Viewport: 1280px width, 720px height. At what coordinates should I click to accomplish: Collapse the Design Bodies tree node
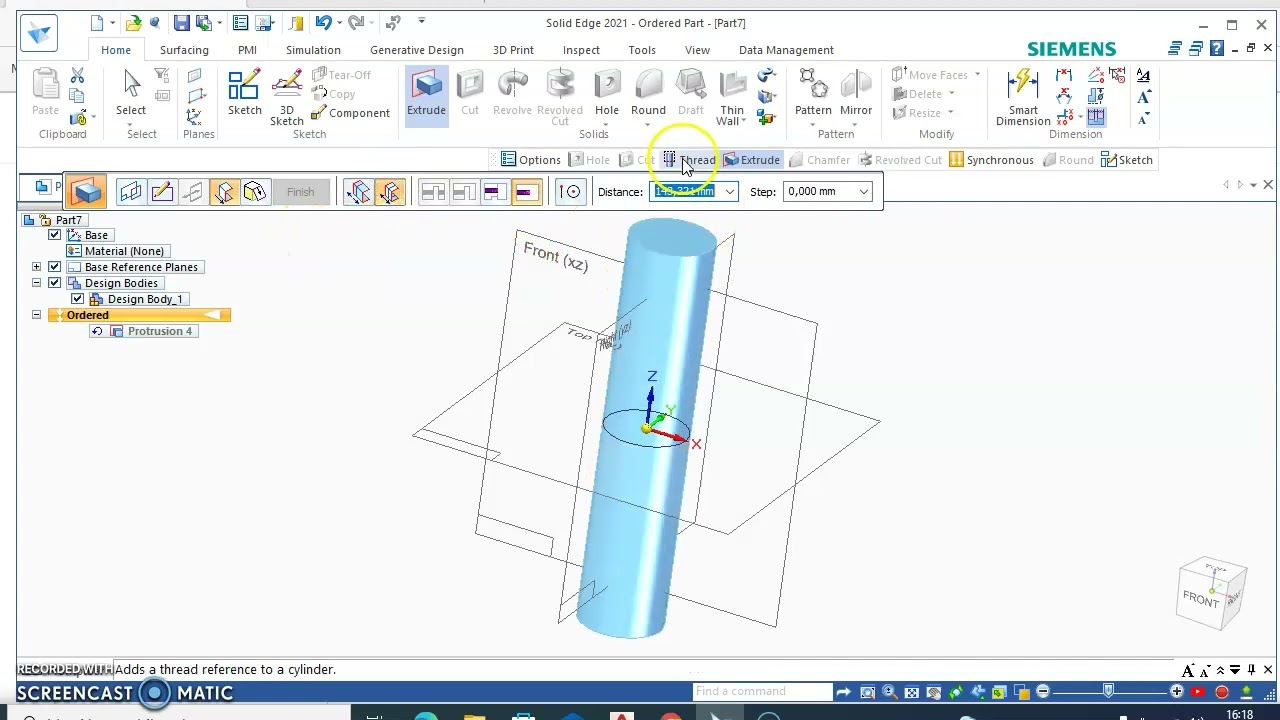(x=36, y=283)
